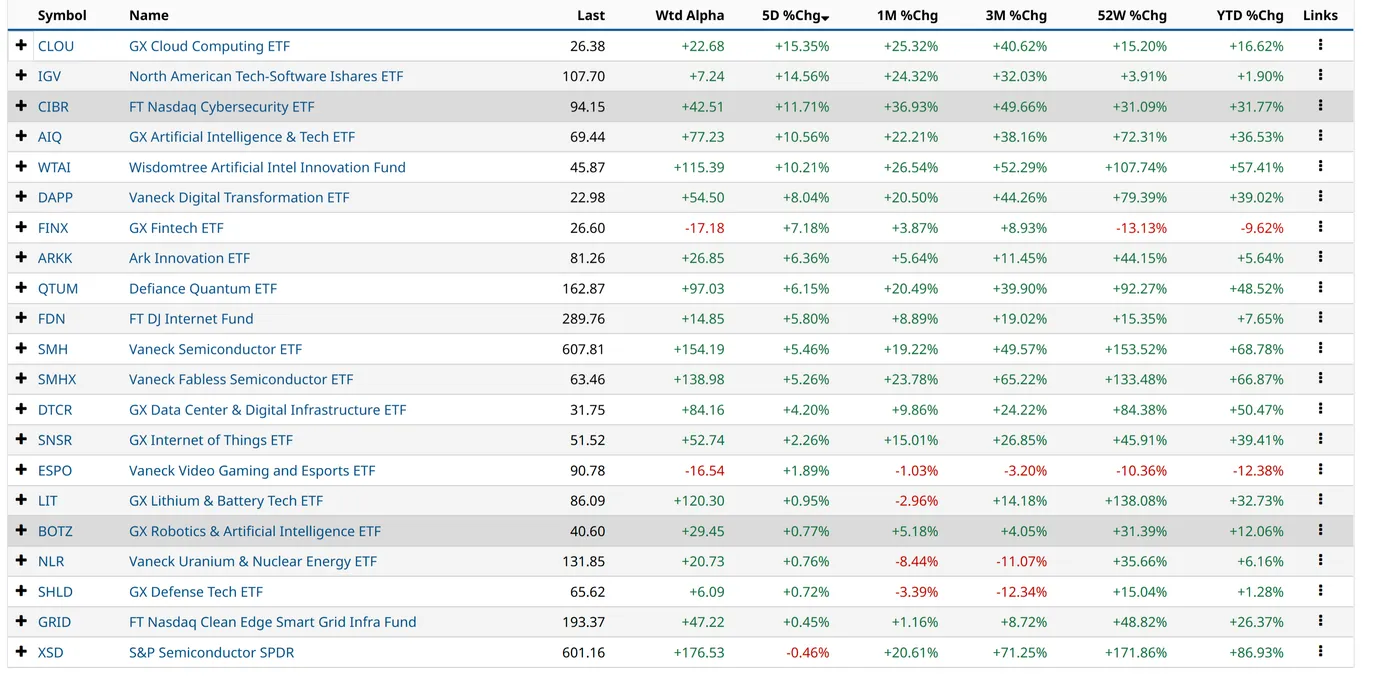Screen dimensions: 1400x697
Task: Open Defiance Quantum ETF link
Action: coord(203,288)
